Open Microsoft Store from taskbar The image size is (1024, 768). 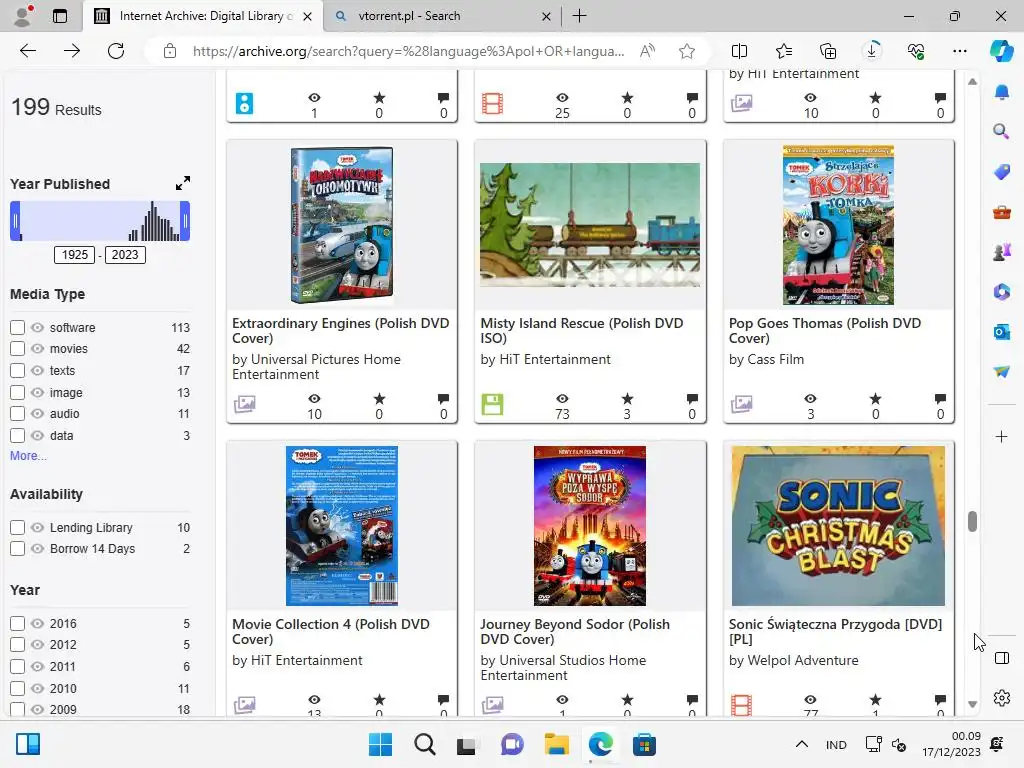pos(644,744)
